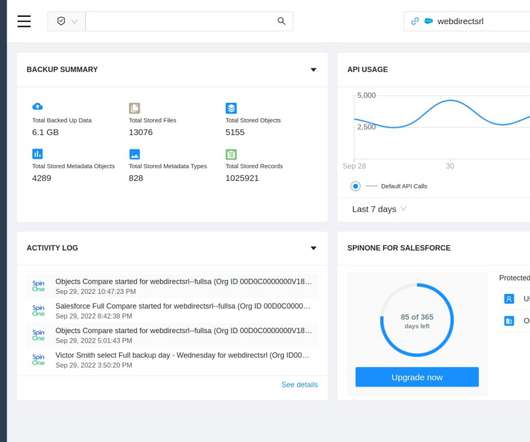Select the 13076 stored files value
530x442 pixels.
coord(141,132)
